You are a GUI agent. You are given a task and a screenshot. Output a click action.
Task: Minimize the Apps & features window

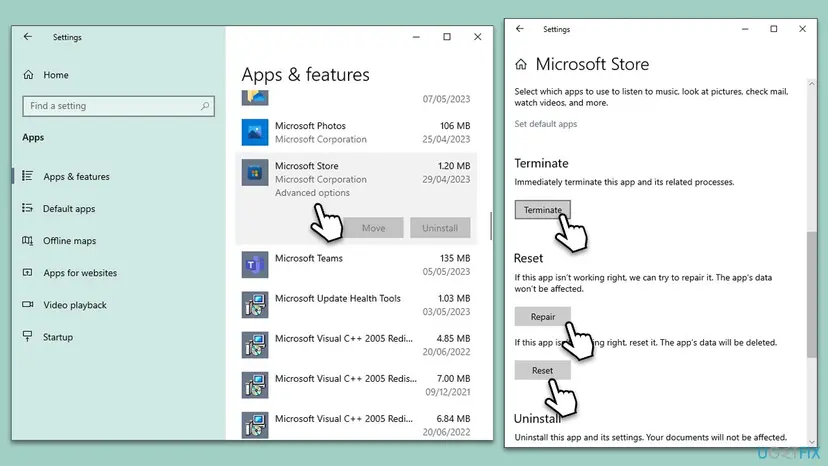pos(416,36)
